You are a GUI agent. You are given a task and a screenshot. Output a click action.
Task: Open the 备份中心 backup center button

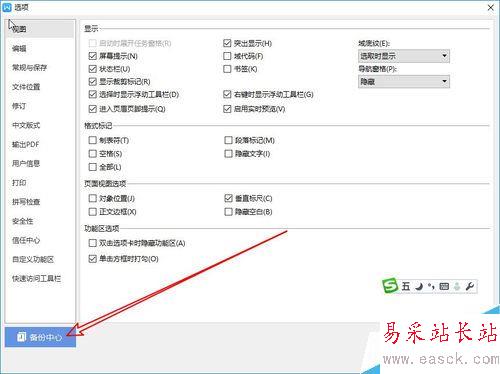tap(40, 337)
